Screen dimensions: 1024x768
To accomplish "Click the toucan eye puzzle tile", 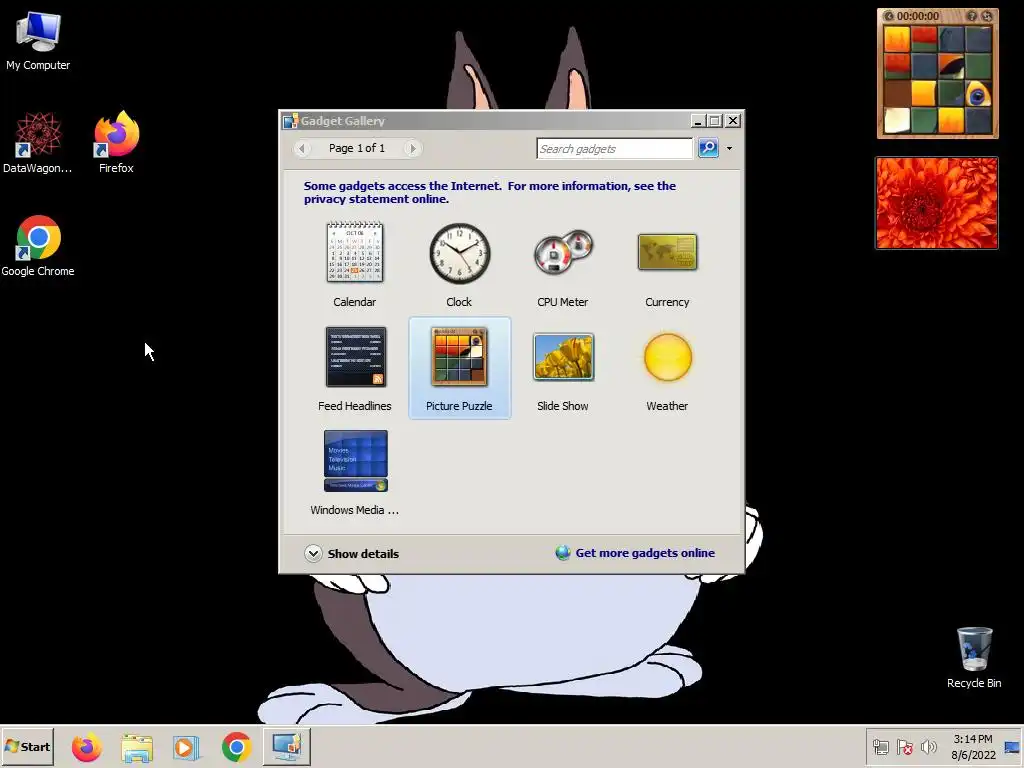I will click(x=978, y=93).
